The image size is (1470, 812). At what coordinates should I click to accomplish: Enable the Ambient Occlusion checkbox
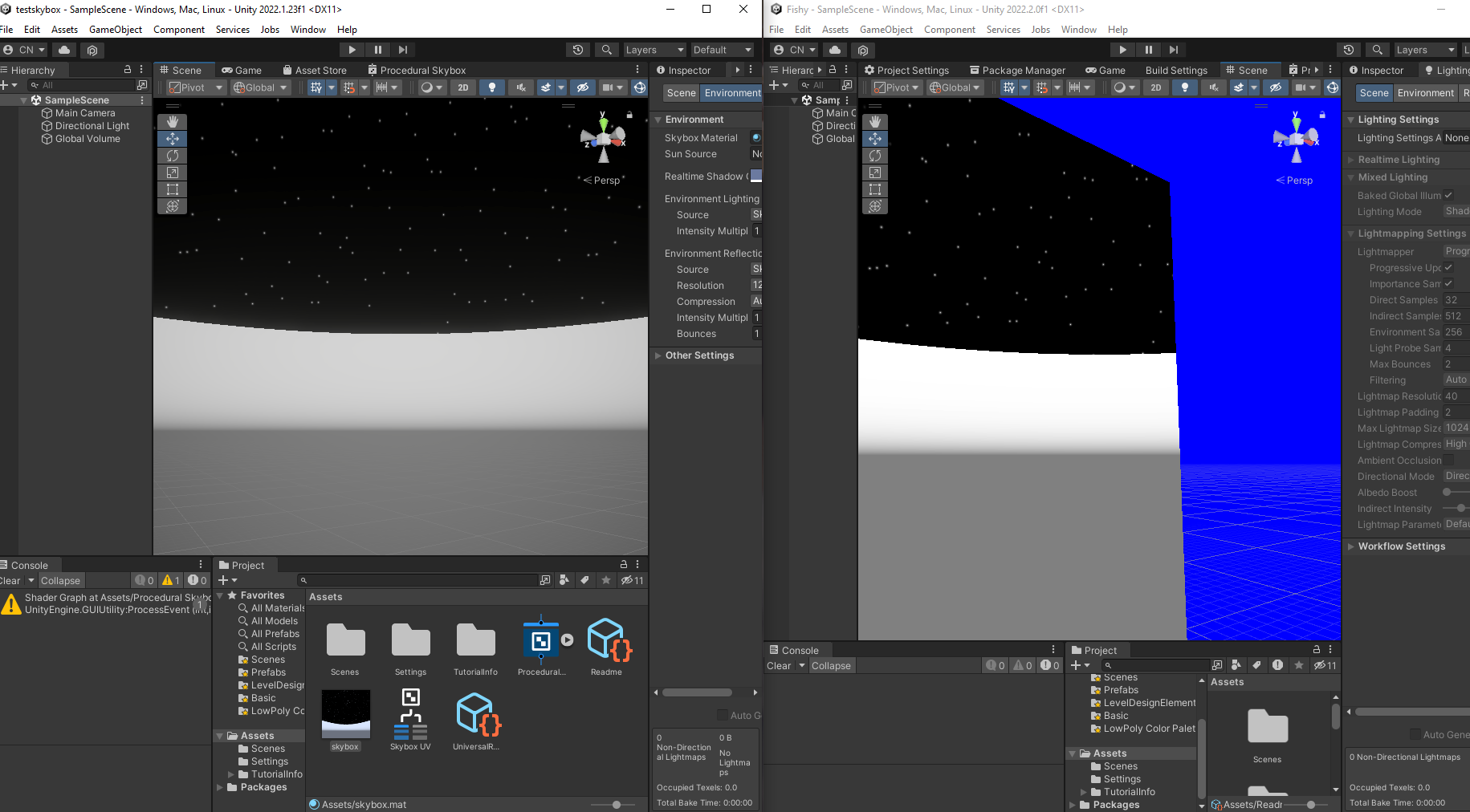tap(1448, 460)
